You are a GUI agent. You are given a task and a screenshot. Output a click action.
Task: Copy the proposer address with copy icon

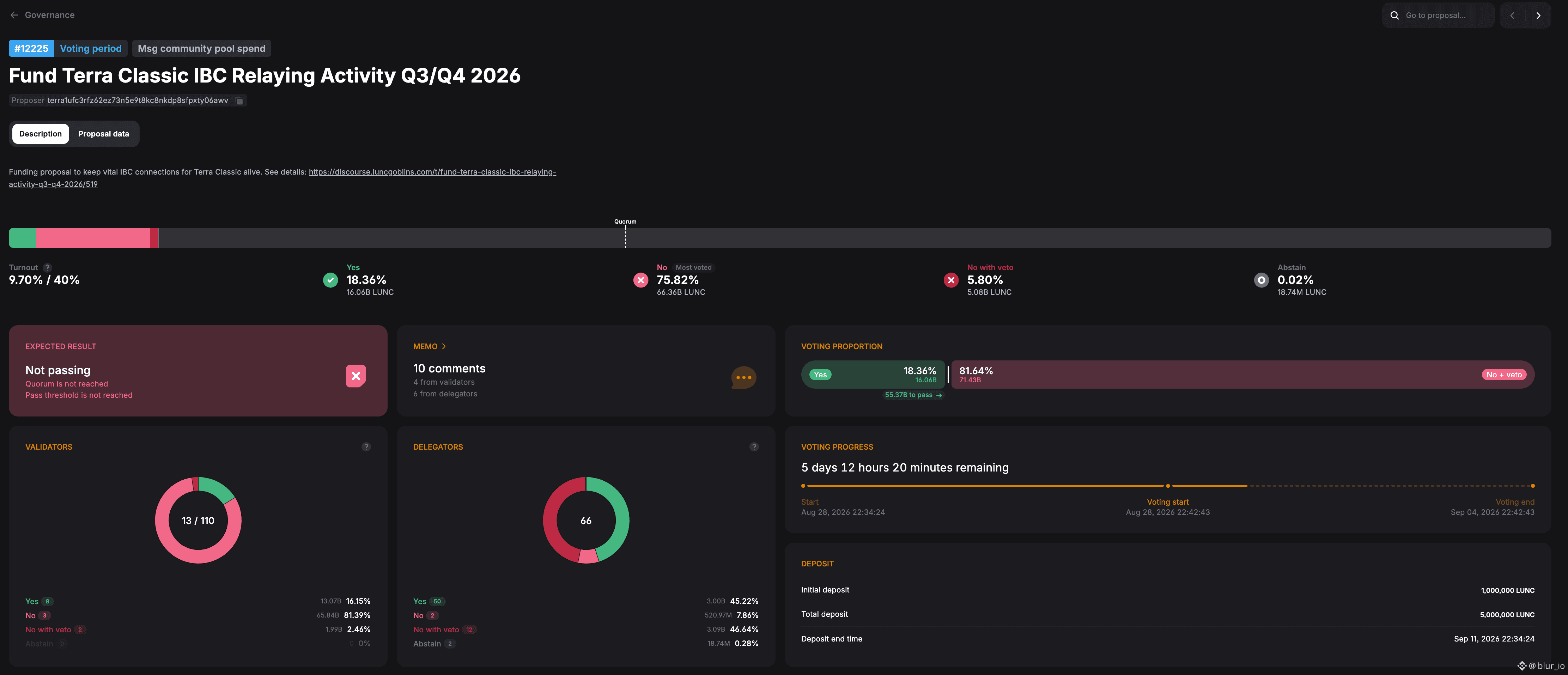[239, 101]
